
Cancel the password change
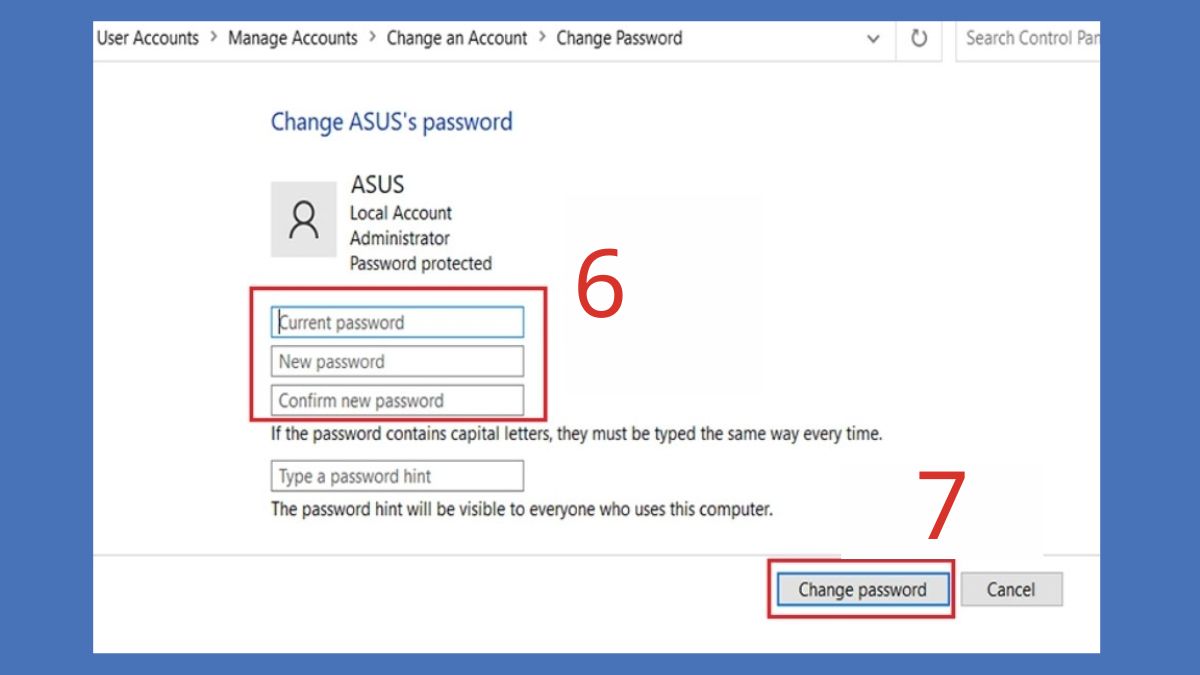[1011, 589]
